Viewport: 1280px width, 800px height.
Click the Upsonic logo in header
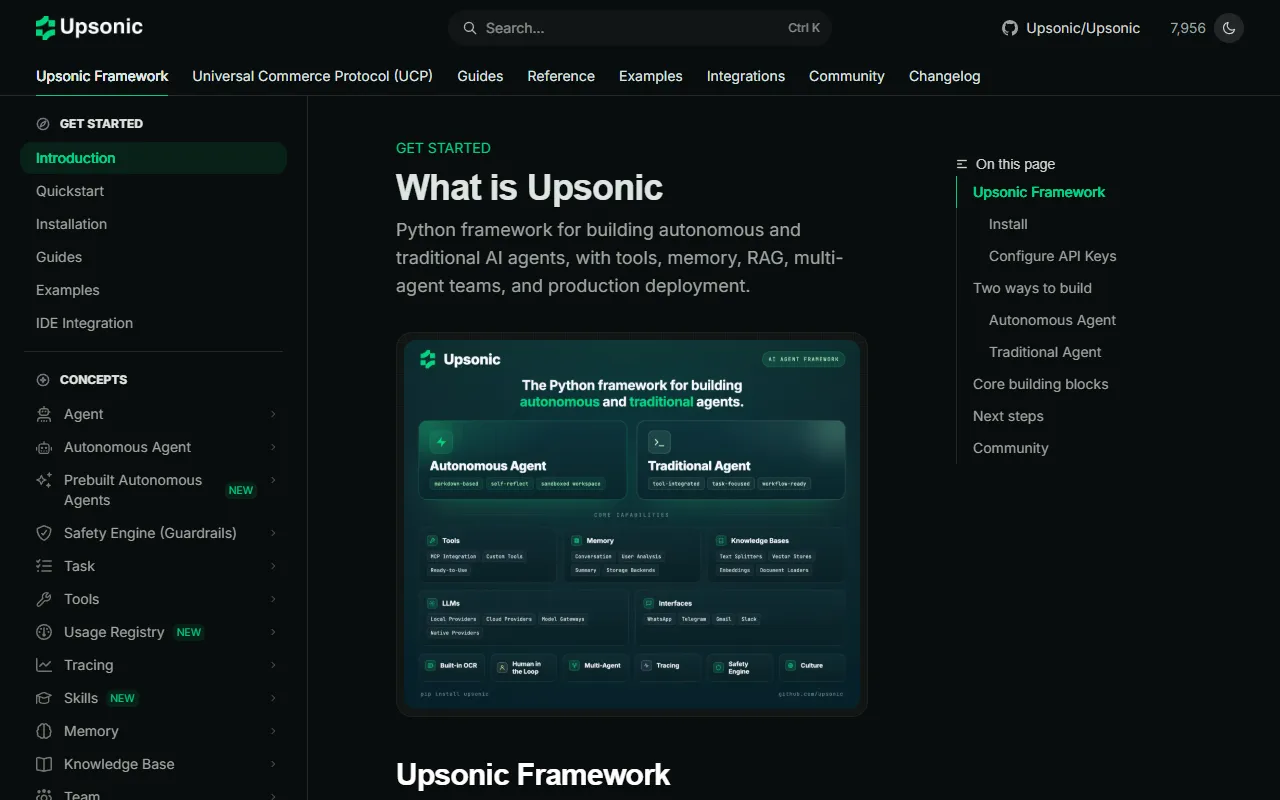point(89,28)
